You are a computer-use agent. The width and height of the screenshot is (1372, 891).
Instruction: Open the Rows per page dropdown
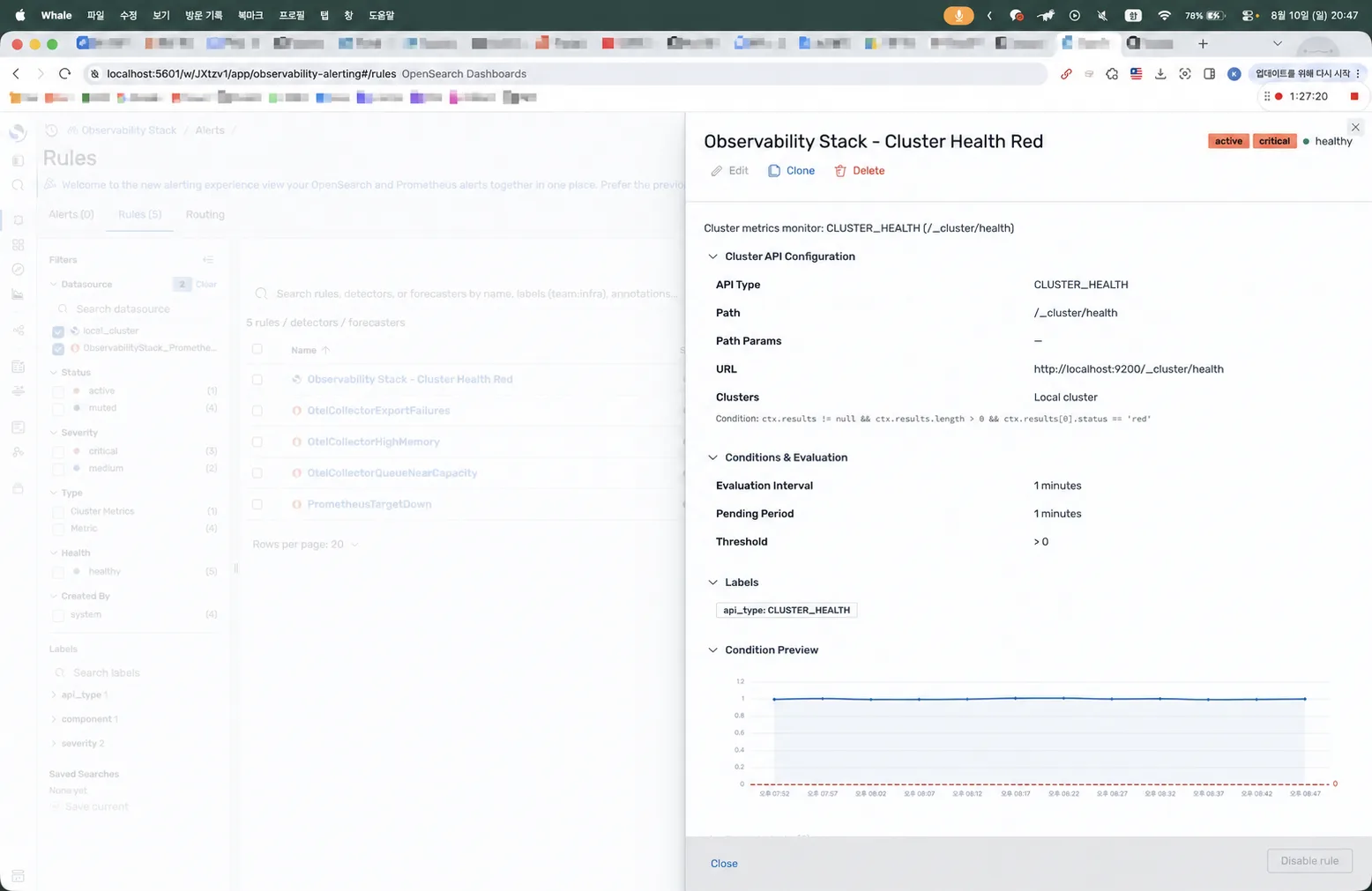[x=305, y=545]
